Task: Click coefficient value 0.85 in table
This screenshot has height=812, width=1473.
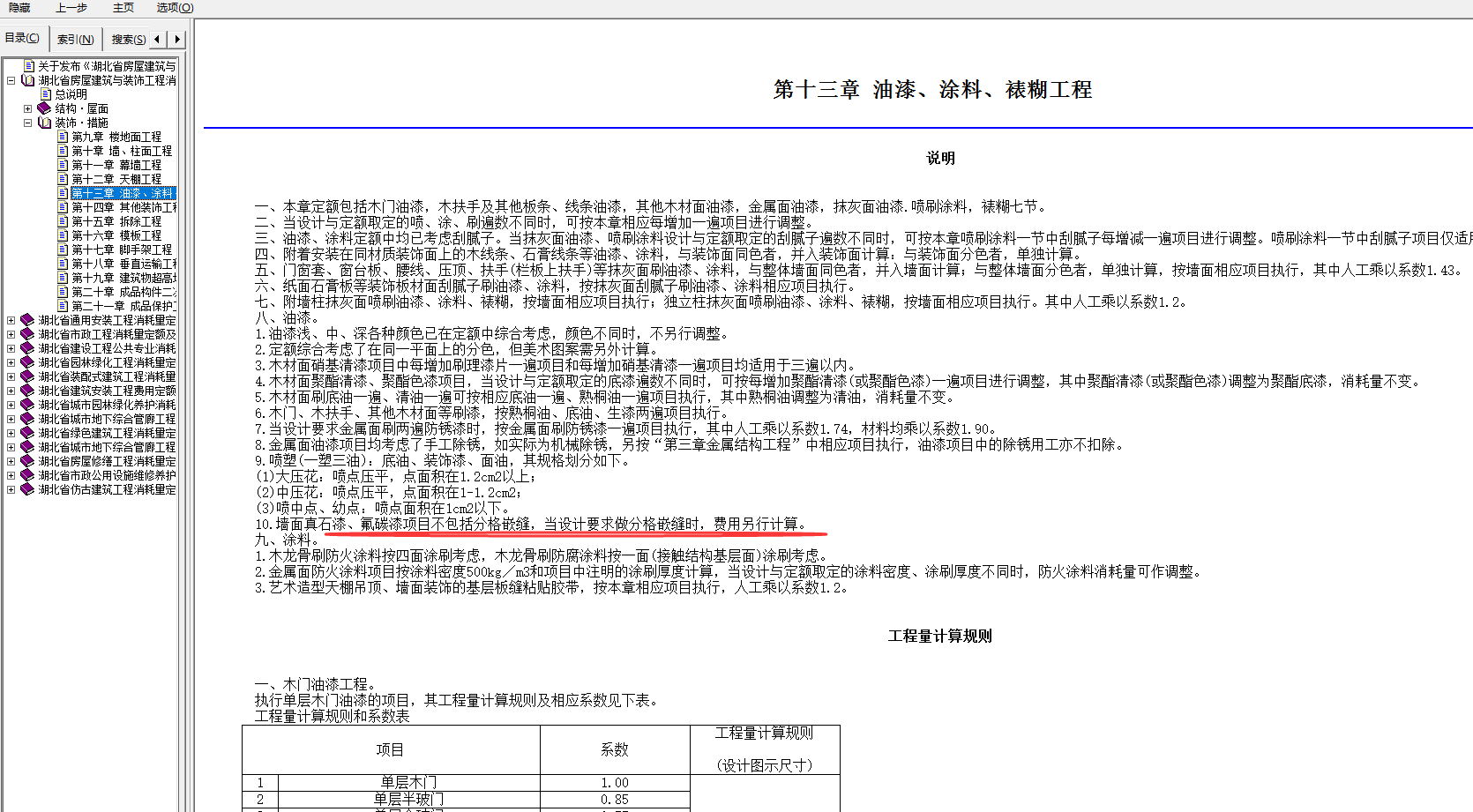Action: coord(615,800)
